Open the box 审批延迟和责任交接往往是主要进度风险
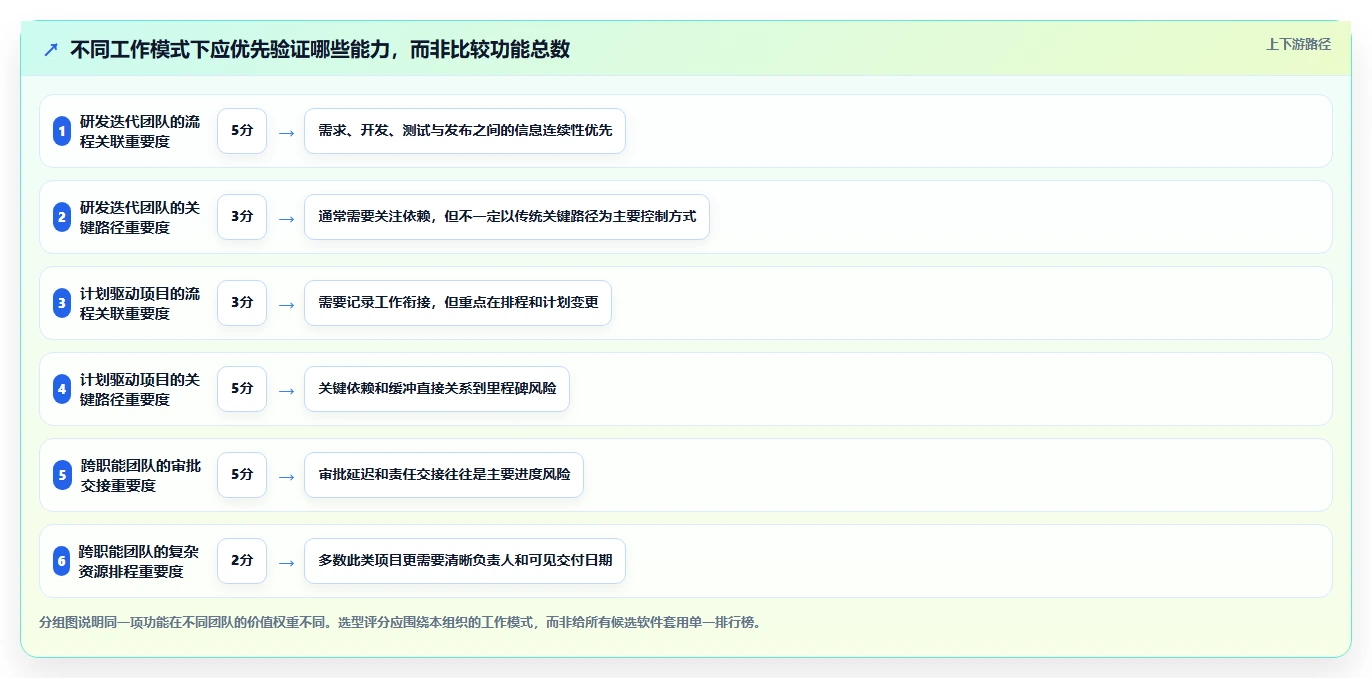 (444, 475)
